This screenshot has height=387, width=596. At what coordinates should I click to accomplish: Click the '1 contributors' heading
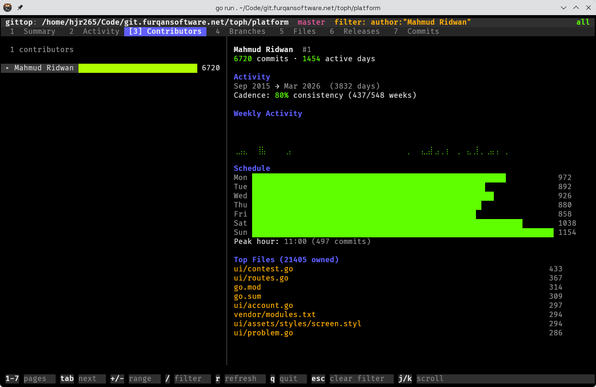tap(42, 49)
